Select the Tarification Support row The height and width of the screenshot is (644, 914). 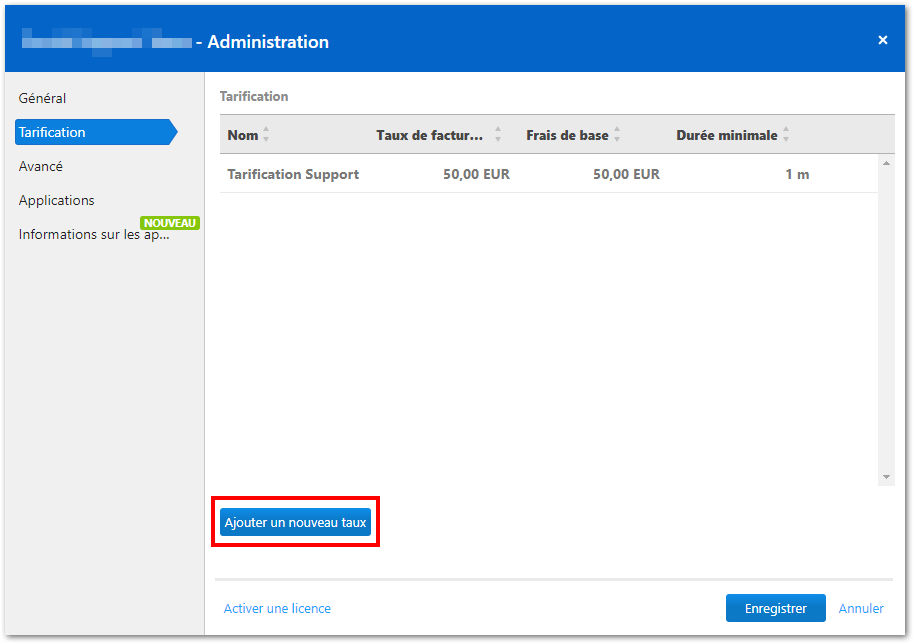[x=549, y=174]
